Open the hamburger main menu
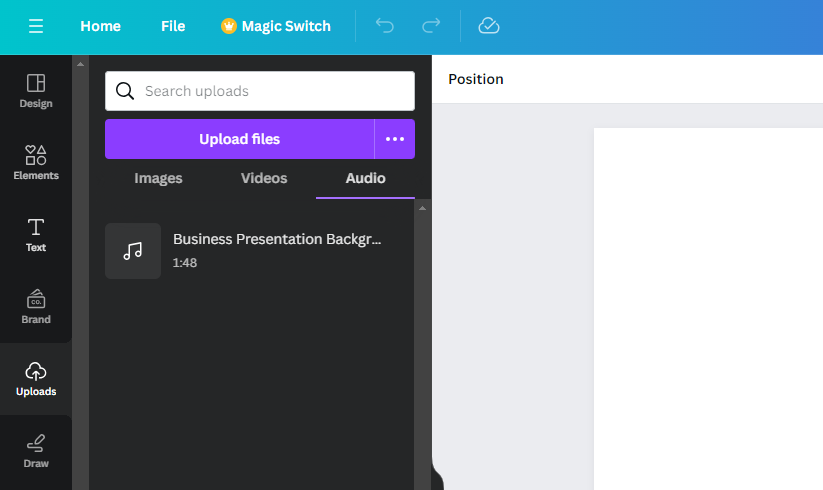Screen dimensions: 823x490 [x=36, y=26]
